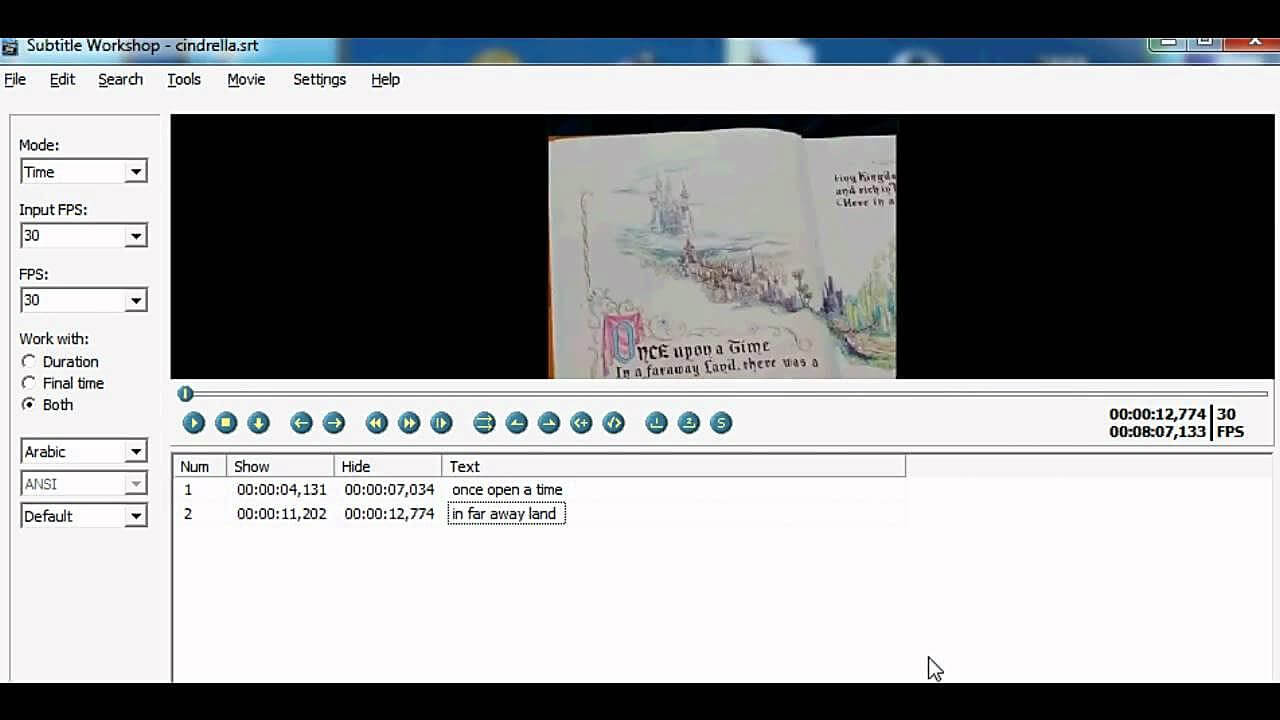Screen dimensions: 1280x720
Task: Click show time 00:00:11,202
Action: [282, 514]
